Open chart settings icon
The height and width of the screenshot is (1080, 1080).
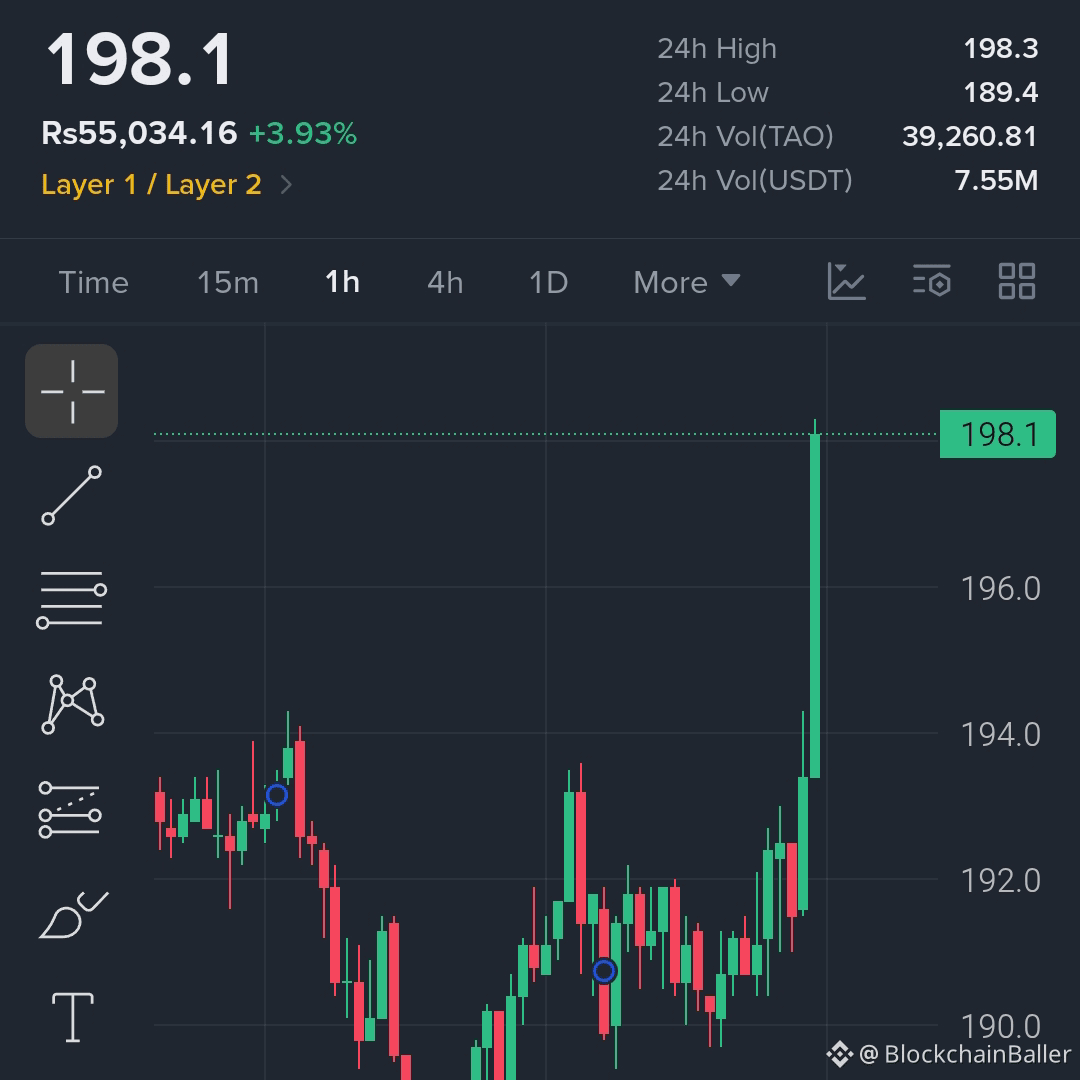932,281
